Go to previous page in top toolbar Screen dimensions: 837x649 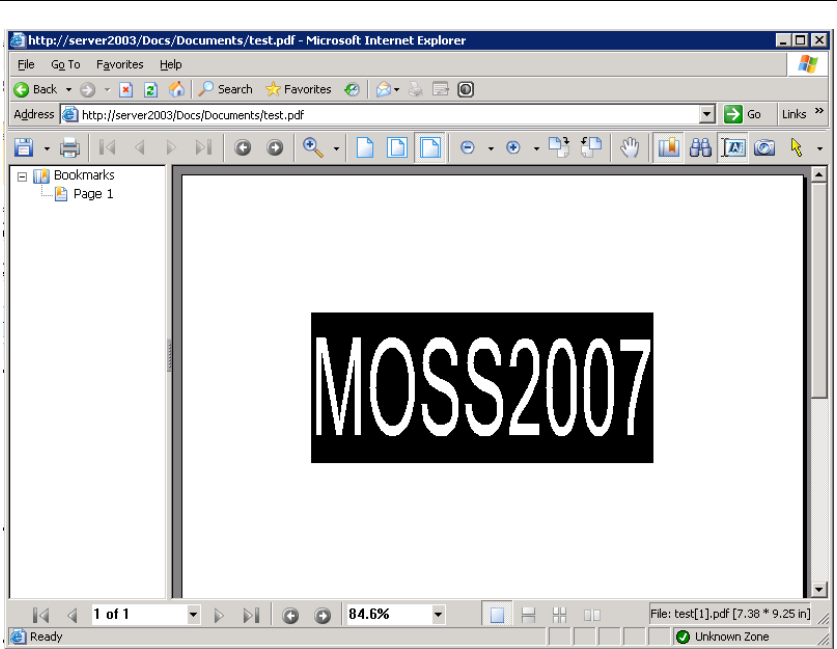(x=140, y=147)
